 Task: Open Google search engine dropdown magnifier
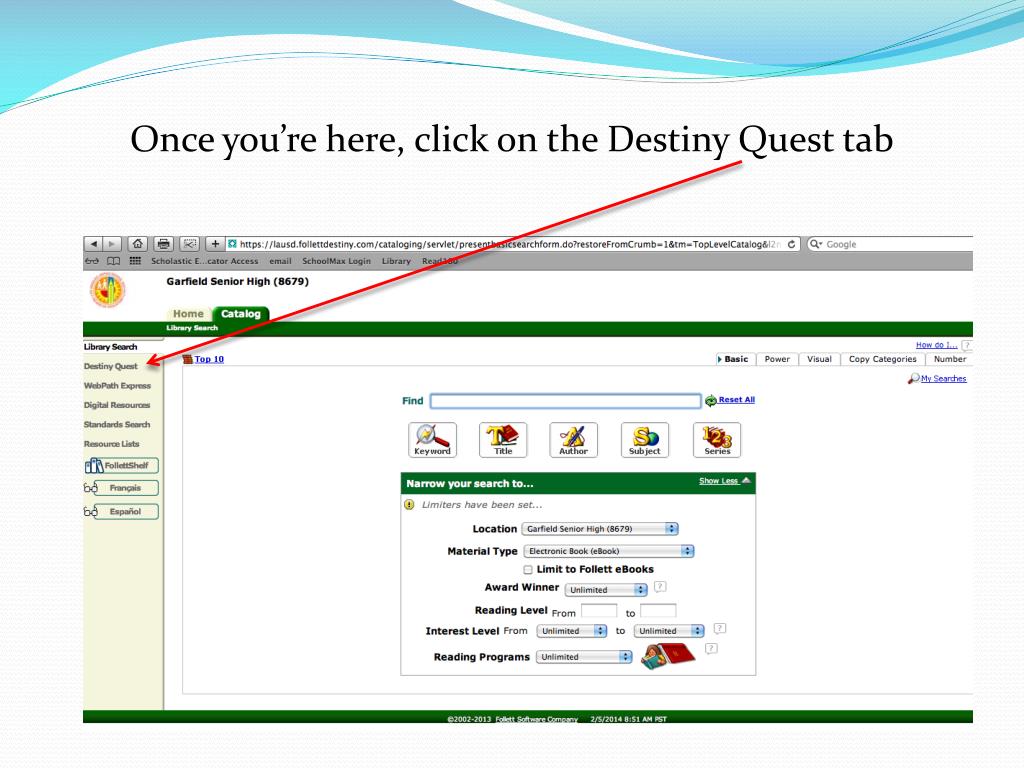[816, 244]
